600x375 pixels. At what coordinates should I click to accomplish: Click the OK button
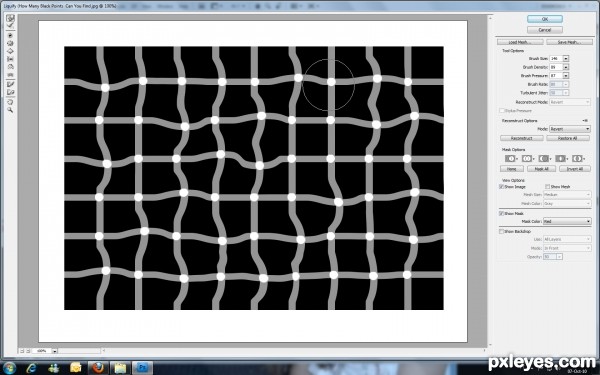click(x=545, y=19)
